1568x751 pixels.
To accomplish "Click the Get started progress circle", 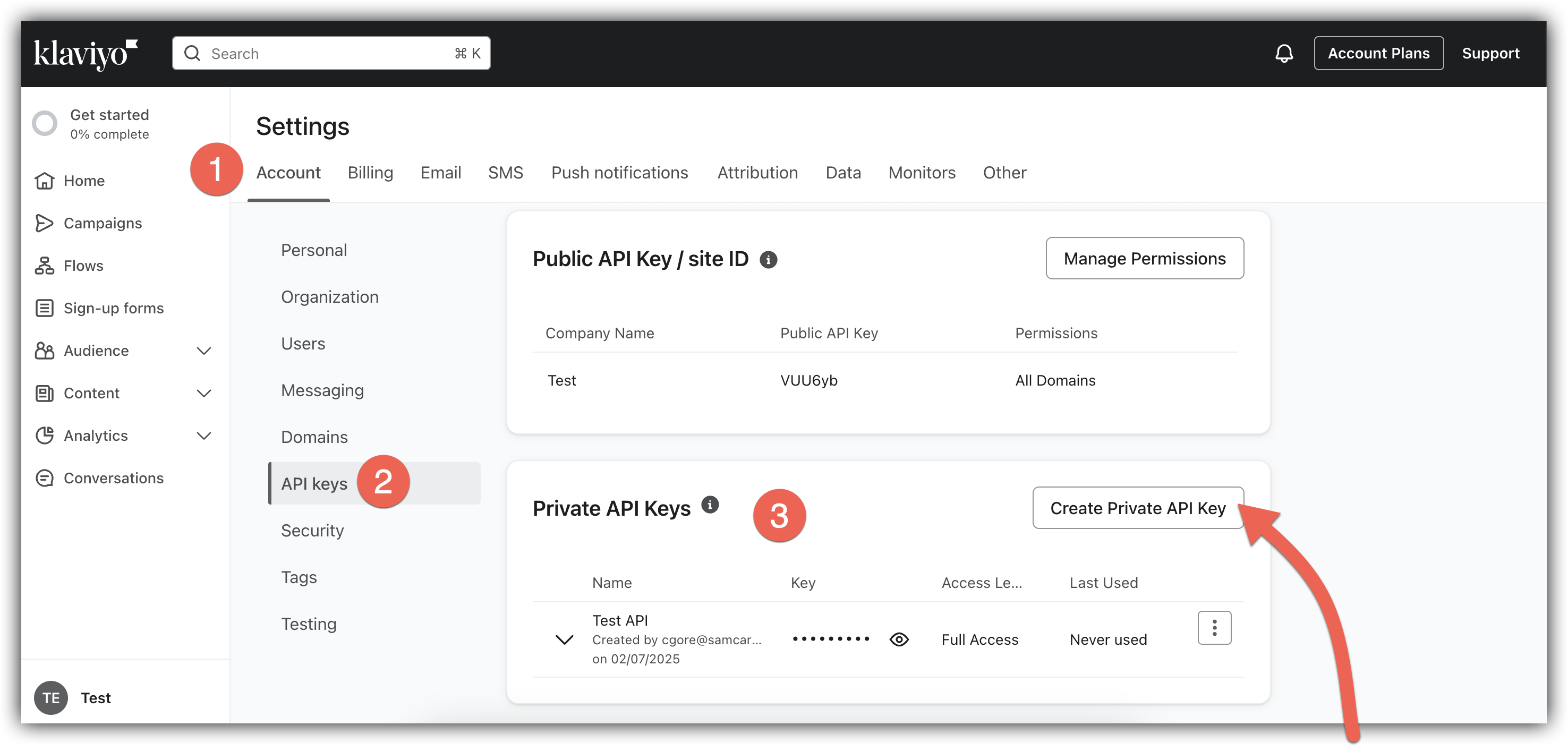I will pos(45,124).
